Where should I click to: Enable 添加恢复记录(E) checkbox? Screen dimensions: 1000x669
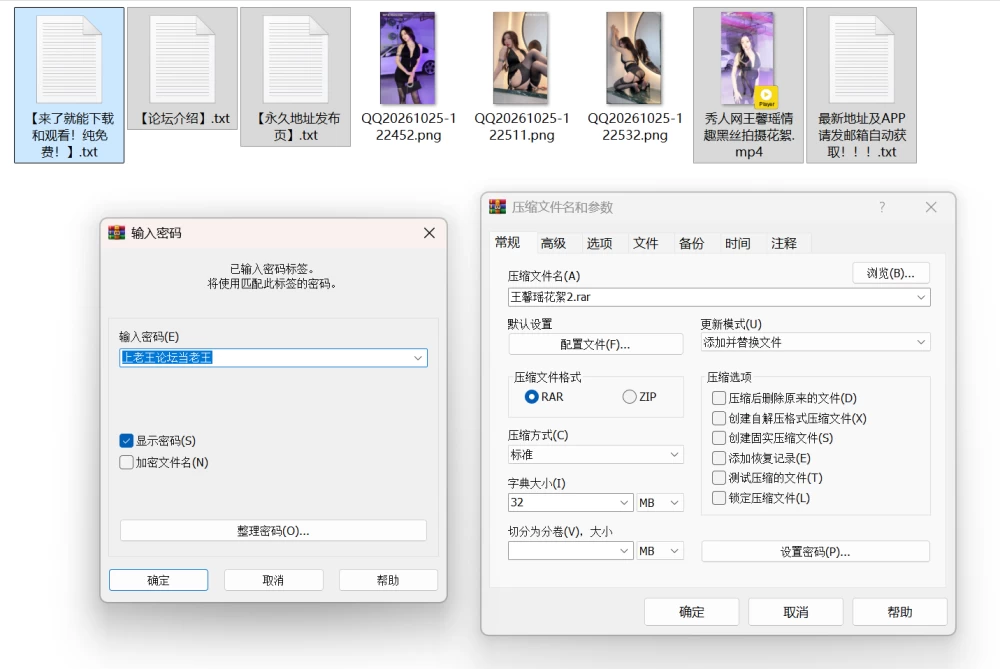(x=719, y=458)
